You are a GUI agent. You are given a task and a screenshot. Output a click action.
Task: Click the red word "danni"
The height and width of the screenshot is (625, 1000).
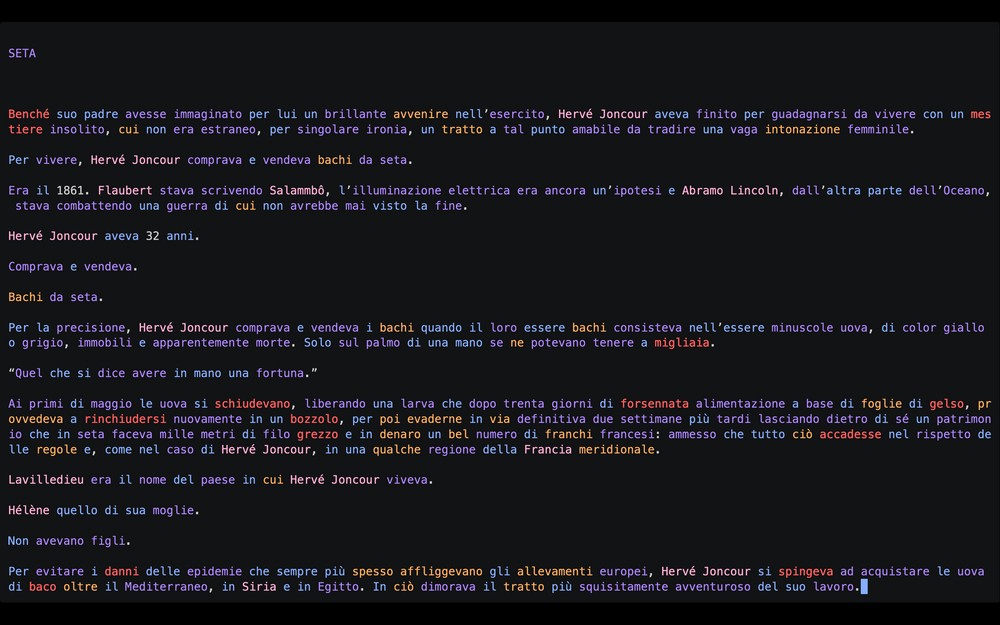(122, 571)
